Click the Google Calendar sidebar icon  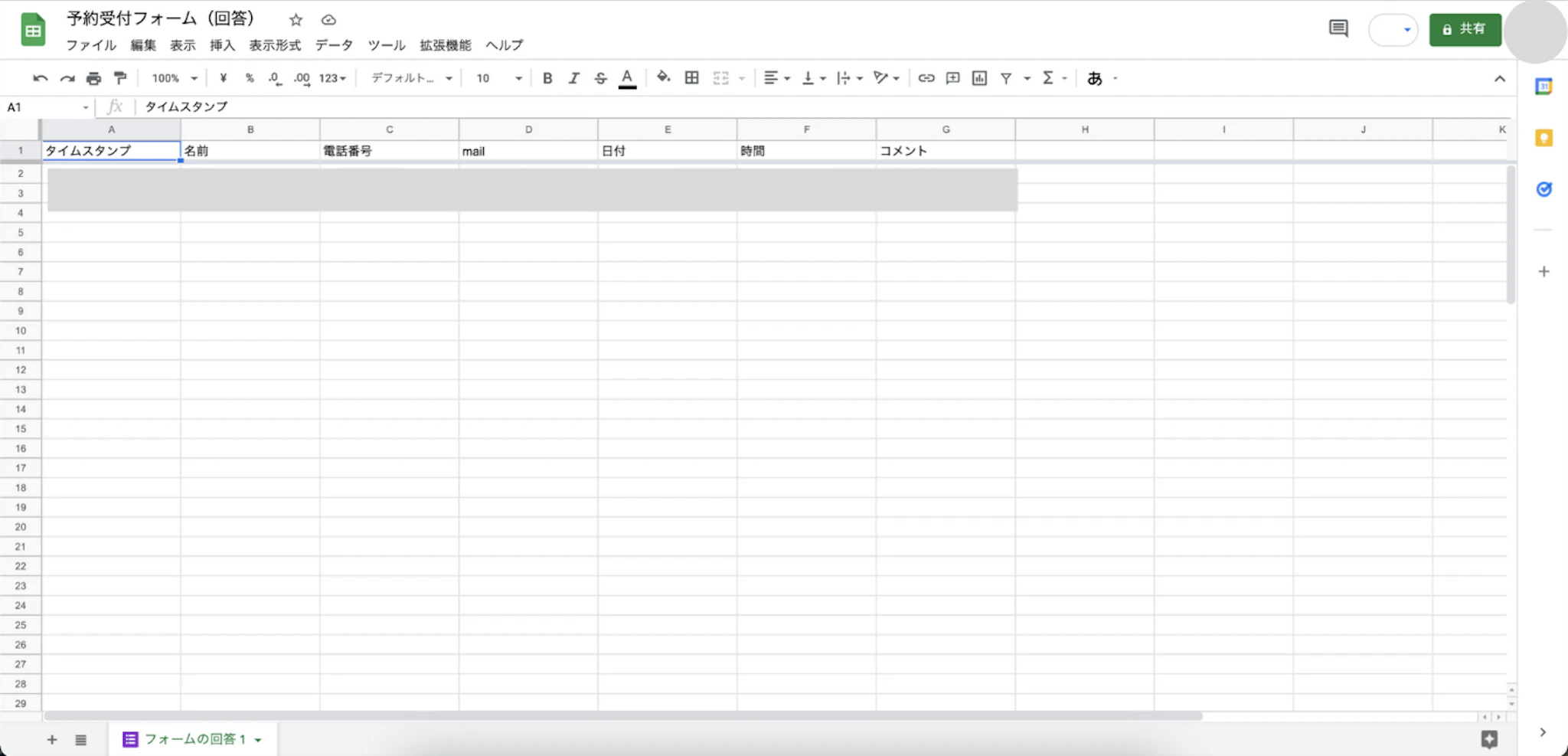coord(1543,85)
